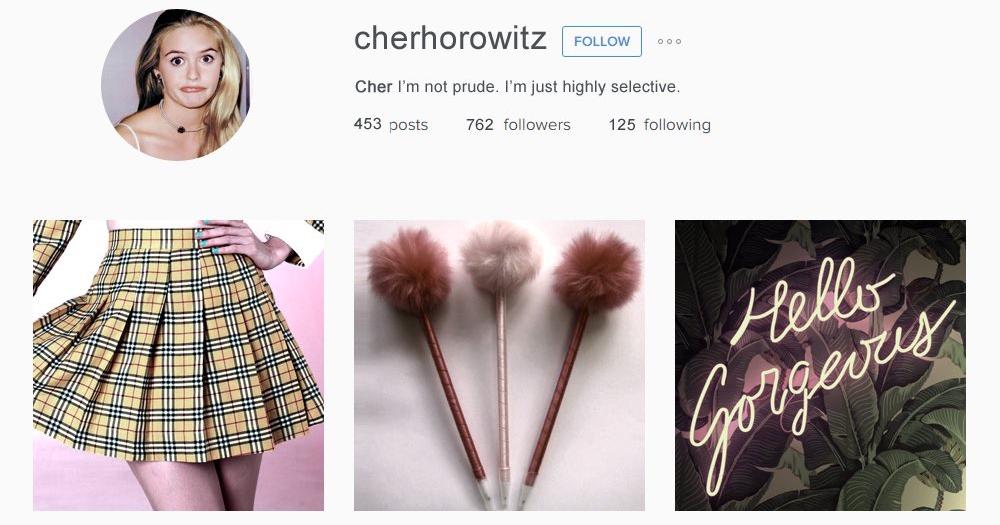Image resolution: width=1000 pixels, height=525 pixels.
Task: Click the word posts next to 453
Action: tap(408, 125)
